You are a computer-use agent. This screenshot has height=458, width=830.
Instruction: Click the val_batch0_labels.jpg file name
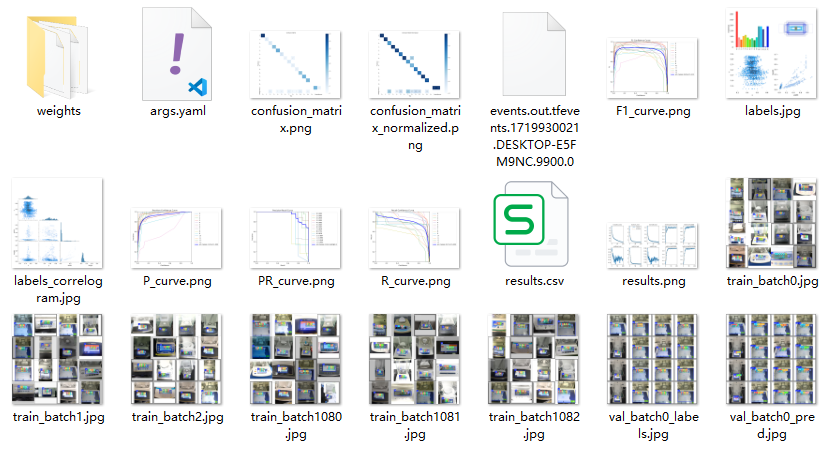[653, 425]
